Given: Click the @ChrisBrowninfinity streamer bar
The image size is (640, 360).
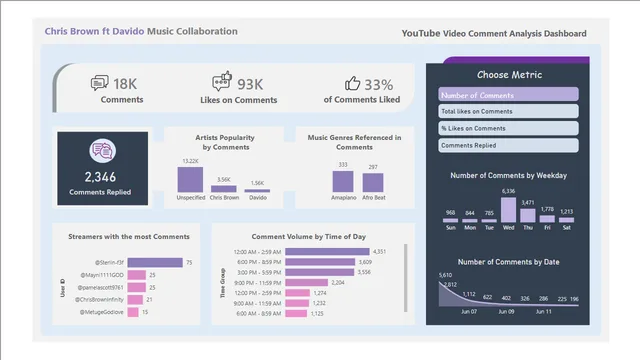Looking at the screenshot, I should (x=135, y=300).
